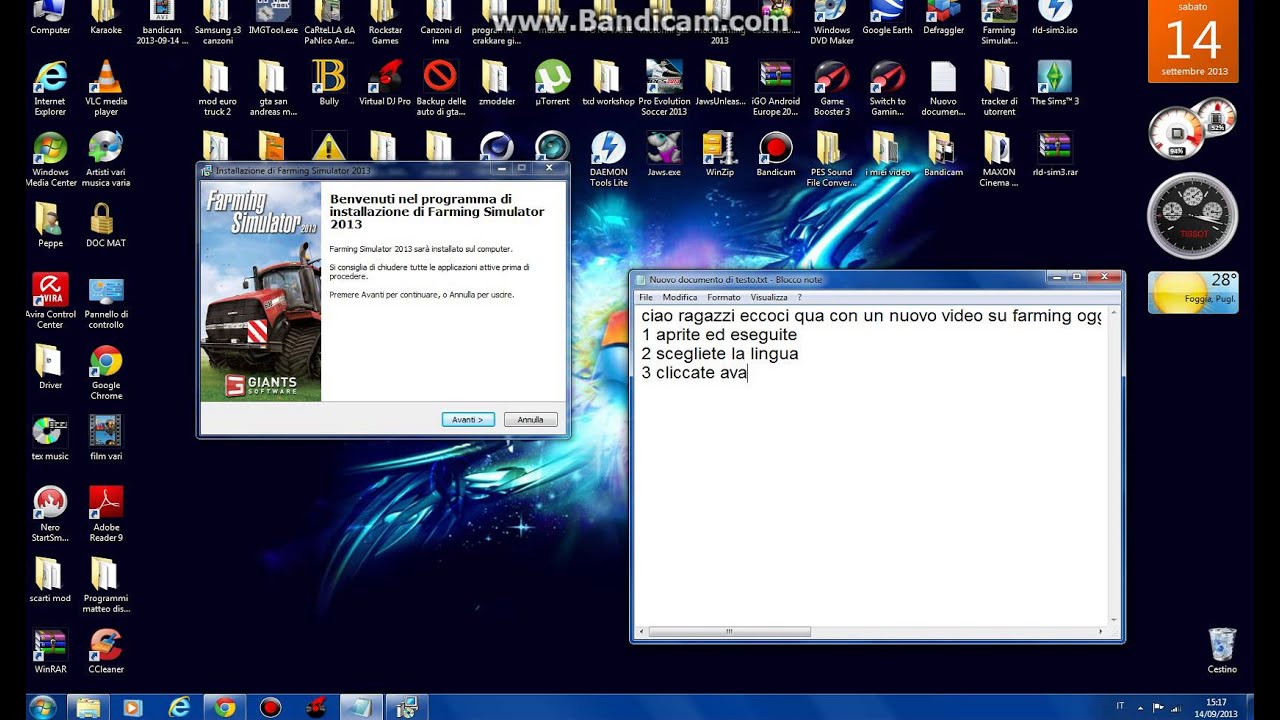Image resolution: width=1280 pixels, height=720 pixels.
Task: Open Avira Control Center icon
Action: 50,301
